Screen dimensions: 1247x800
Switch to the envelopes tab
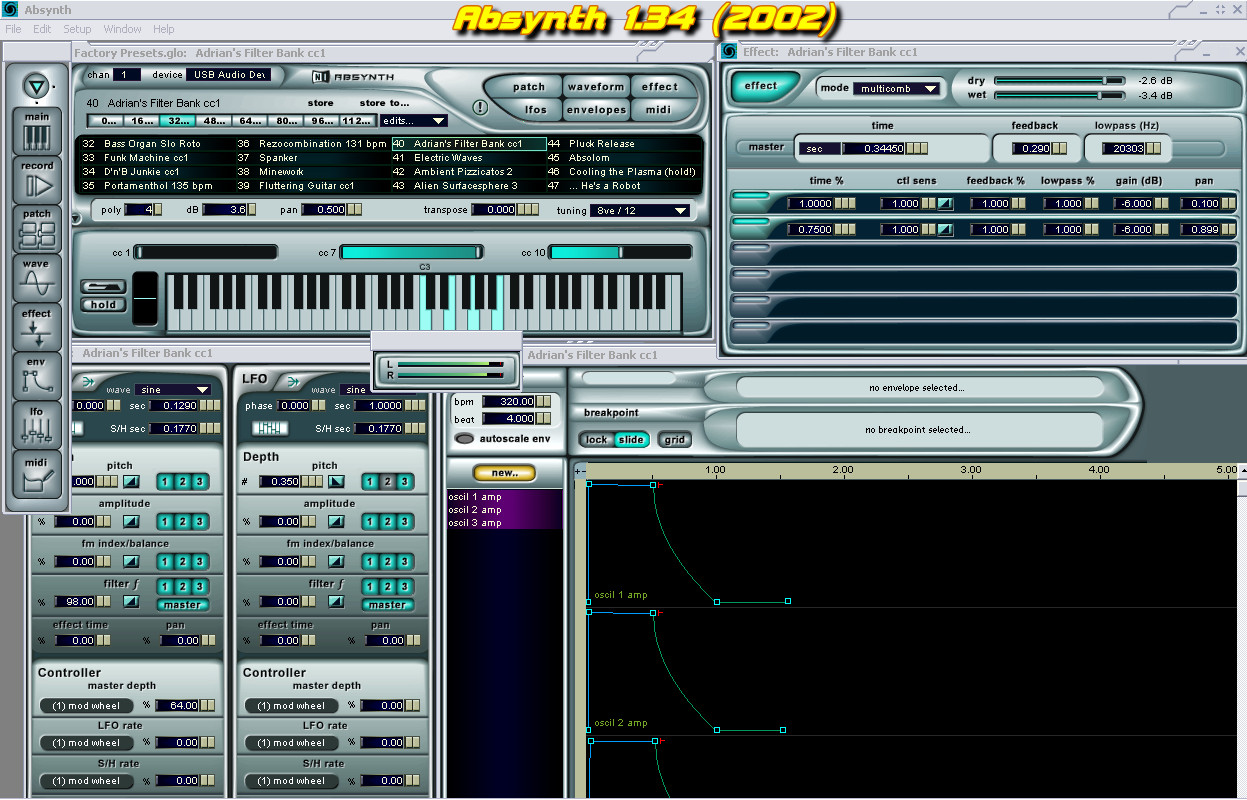(x=596, y=110)
